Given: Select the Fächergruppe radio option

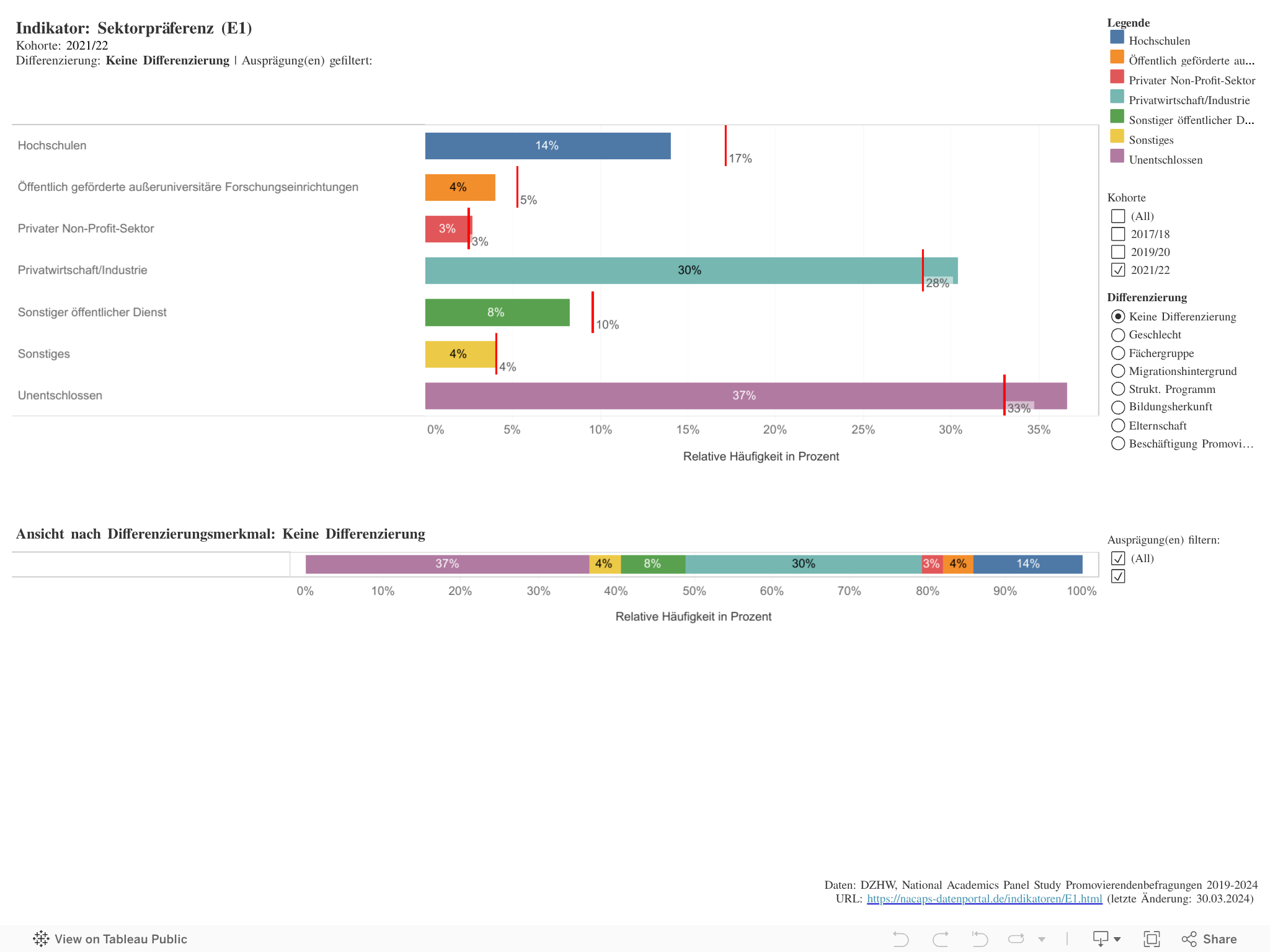Looking at the screenshot, I should (x=1118, y=353).
